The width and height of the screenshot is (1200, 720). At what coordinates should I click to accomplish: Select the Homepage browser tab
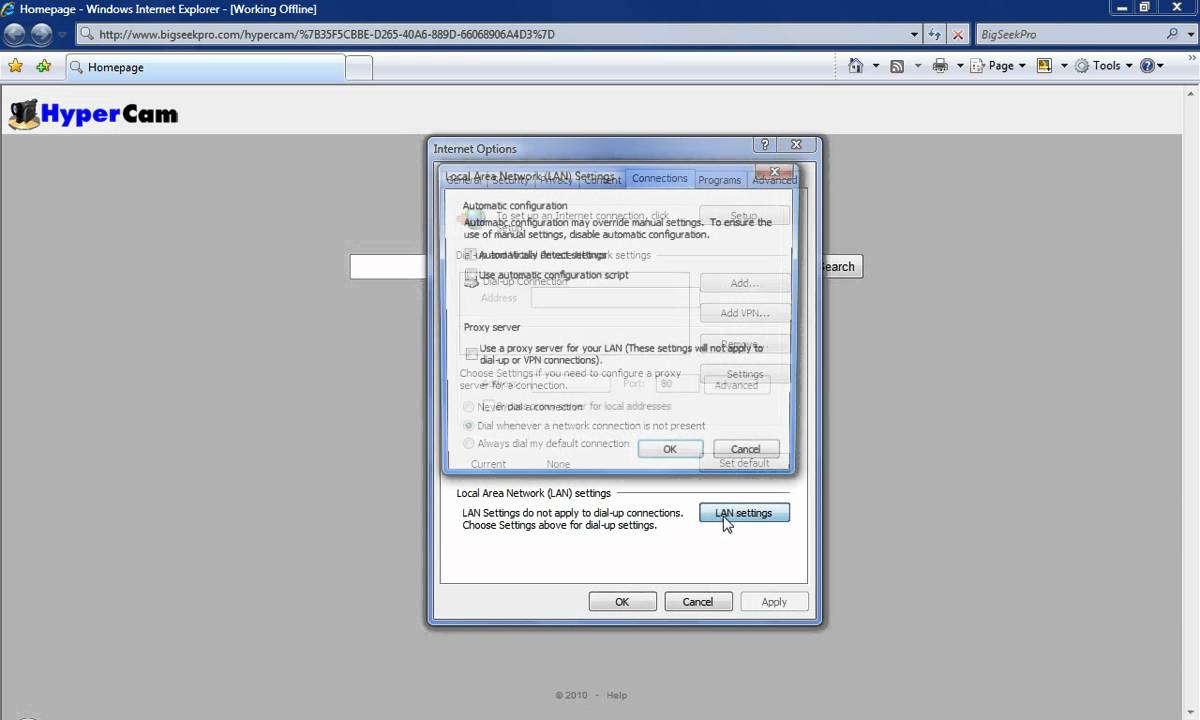pos(205,67)
